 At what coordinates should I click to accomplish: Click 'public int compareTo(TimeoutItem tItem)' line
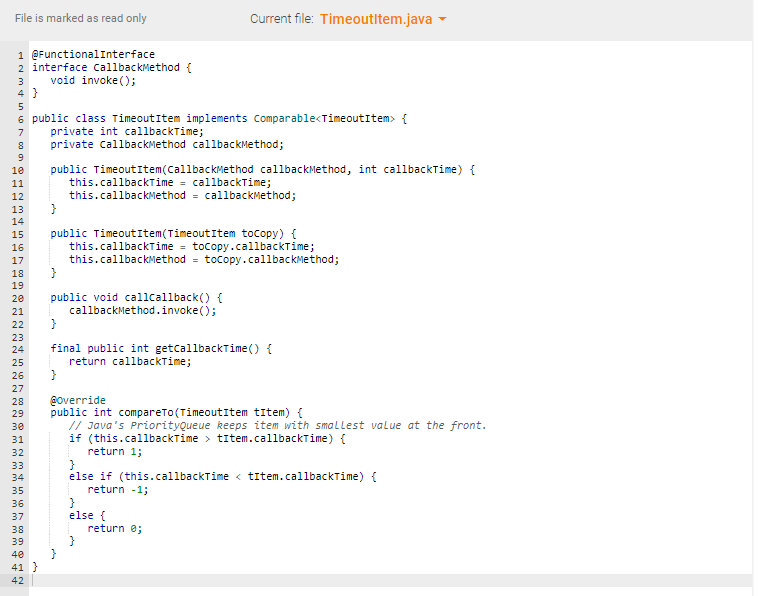[x=176, y=412]
